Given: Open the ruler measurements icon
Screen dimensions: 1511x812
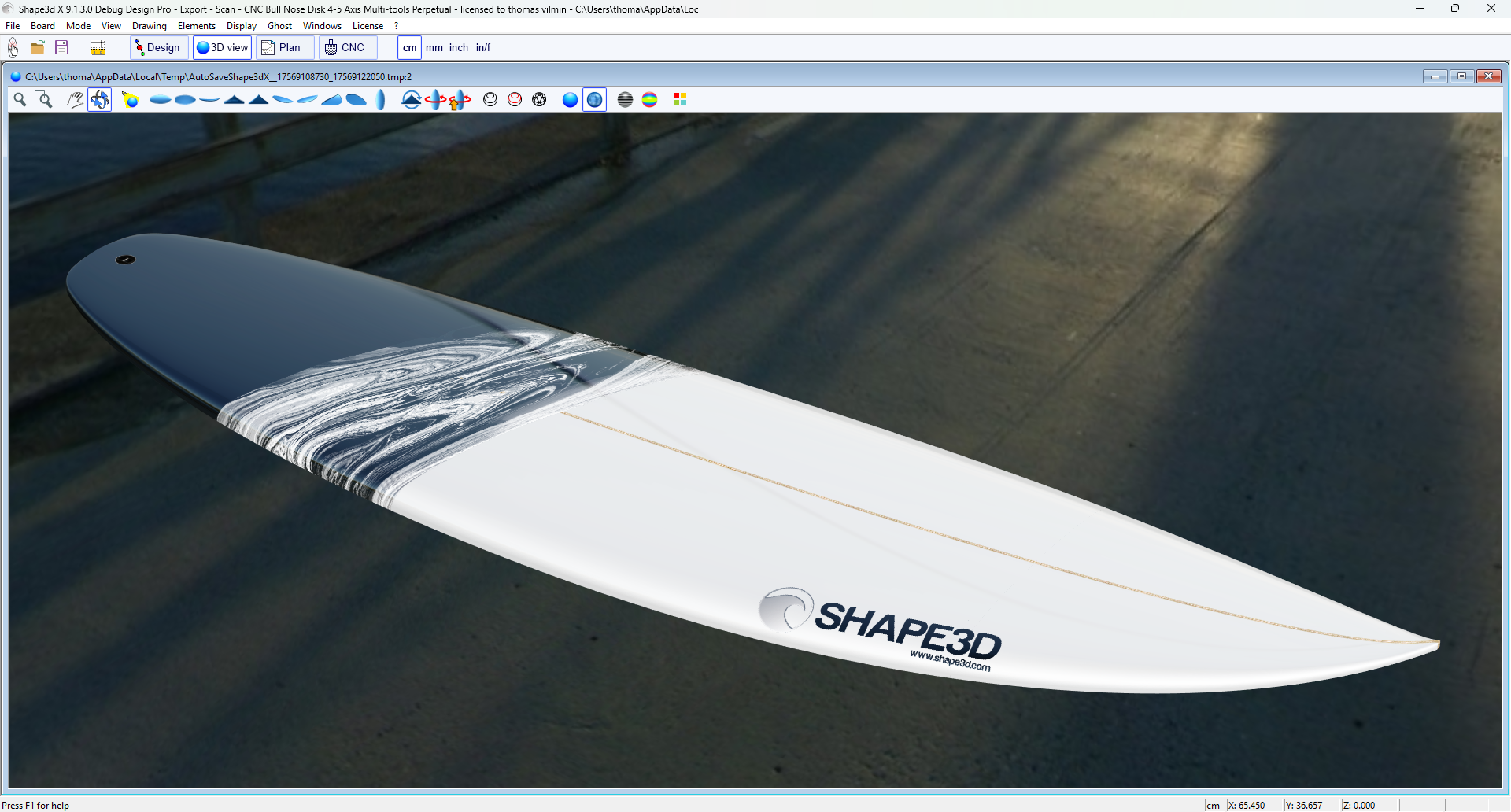Looking at the screenshot, I should (x=98, y=48).
